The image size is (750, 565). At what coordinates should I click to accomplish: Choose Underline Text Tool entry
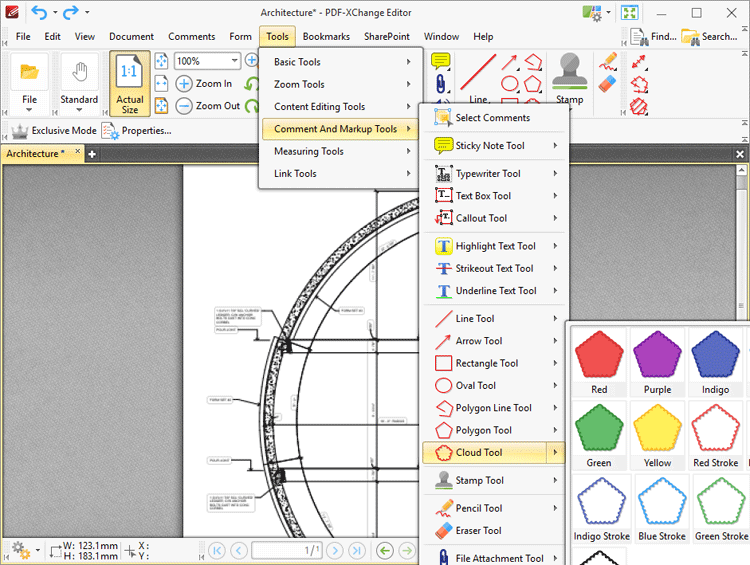(x=494, y=291)
